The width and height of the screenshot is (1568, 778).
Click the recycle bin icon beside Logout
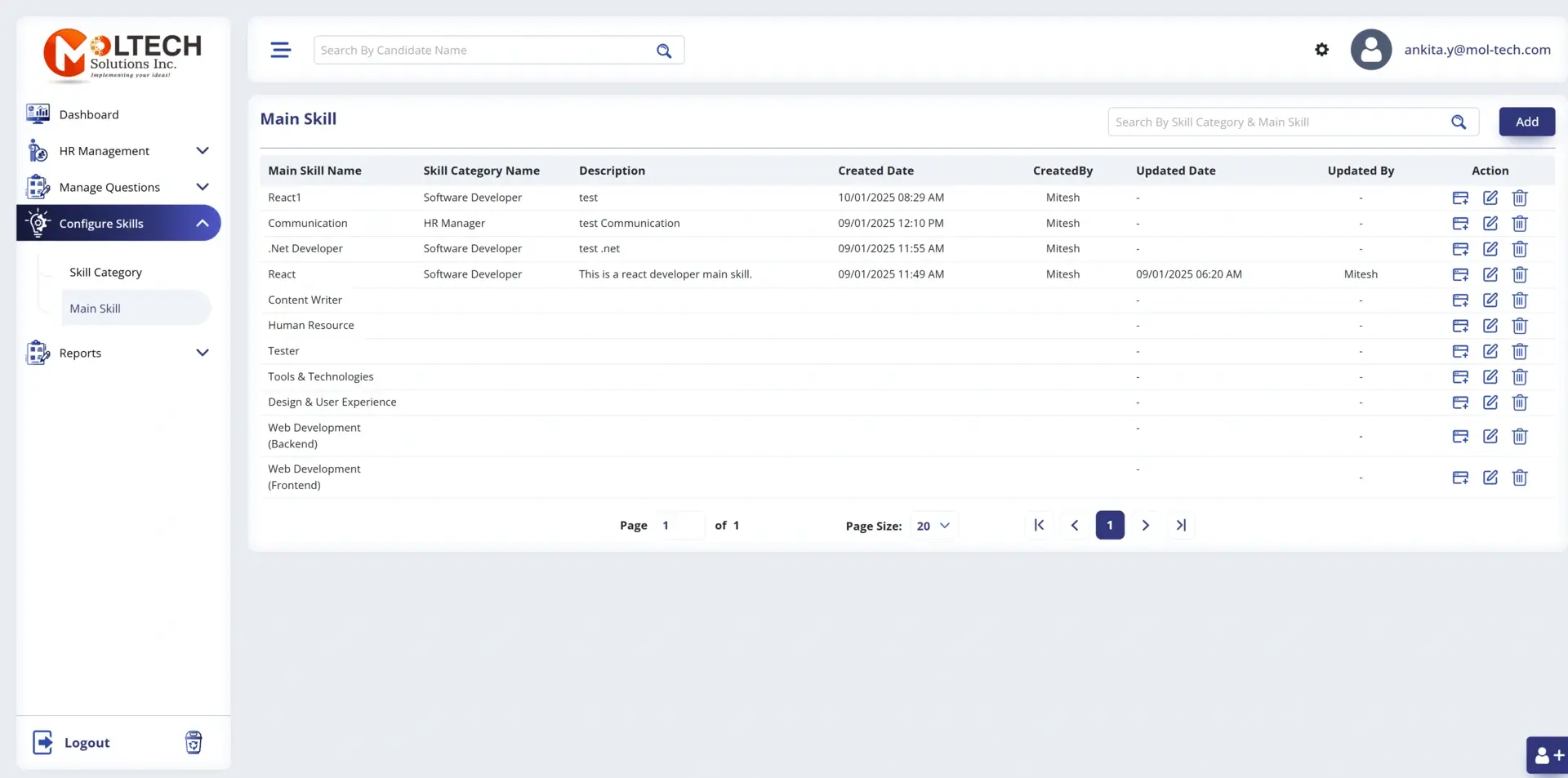click(x=194, y=742)
